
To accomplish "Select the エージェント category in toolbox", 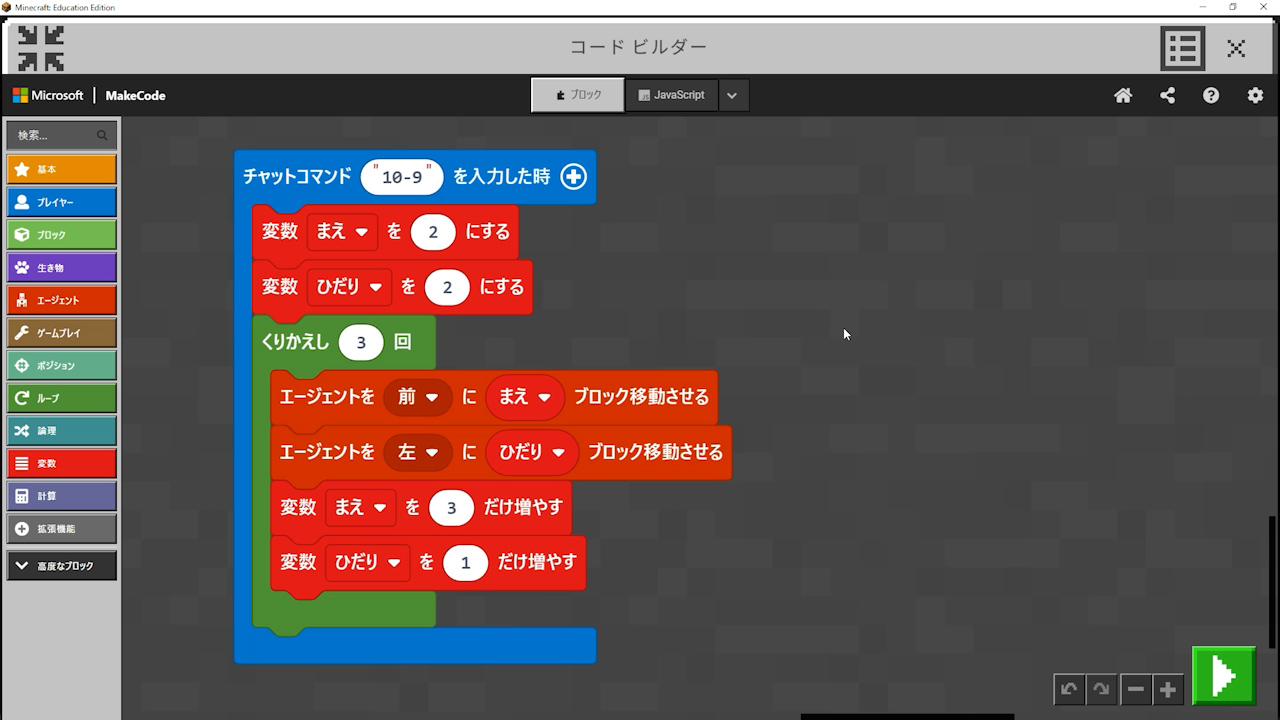I will point(61,300).
